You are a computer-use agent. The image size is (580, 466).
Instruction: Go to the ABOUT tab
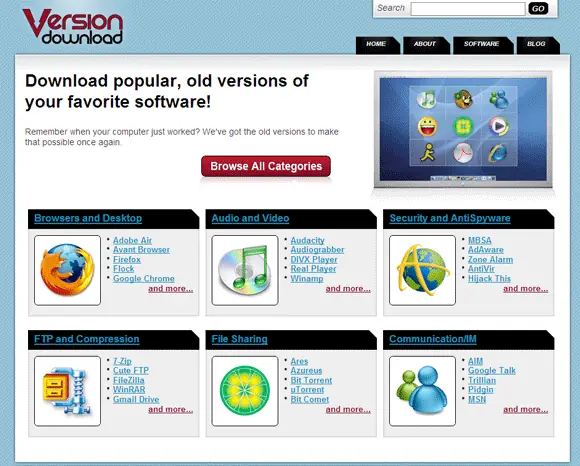pyautogui.click(x=425, y=44)
